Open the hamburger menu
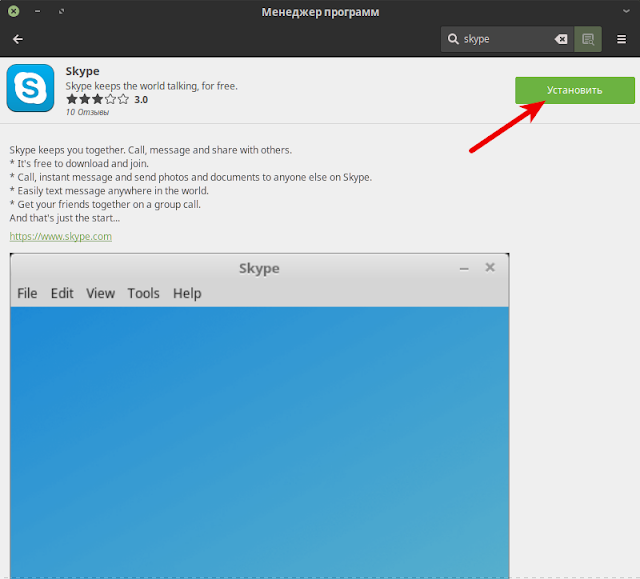 click(x=621, y=39)
